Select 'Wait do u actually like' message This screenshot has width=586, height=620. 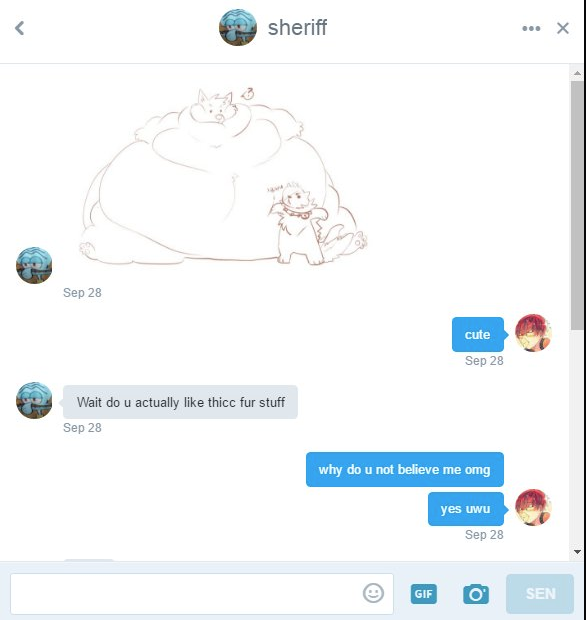tap(180, 402)
